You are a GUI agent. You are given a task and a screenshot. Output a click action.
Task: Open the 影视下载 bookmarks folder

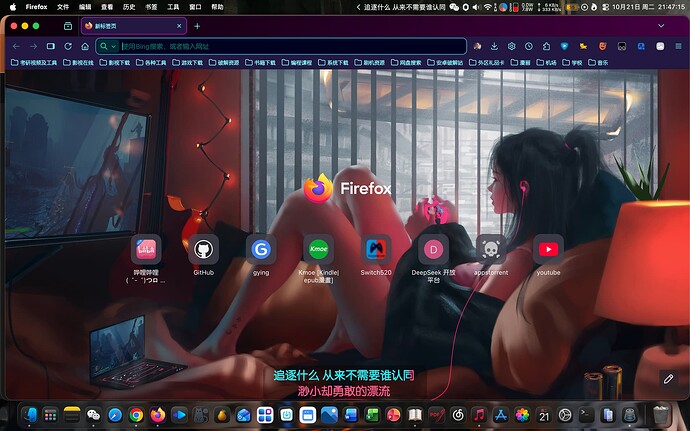pyautogui.click(x=114, y=63)
